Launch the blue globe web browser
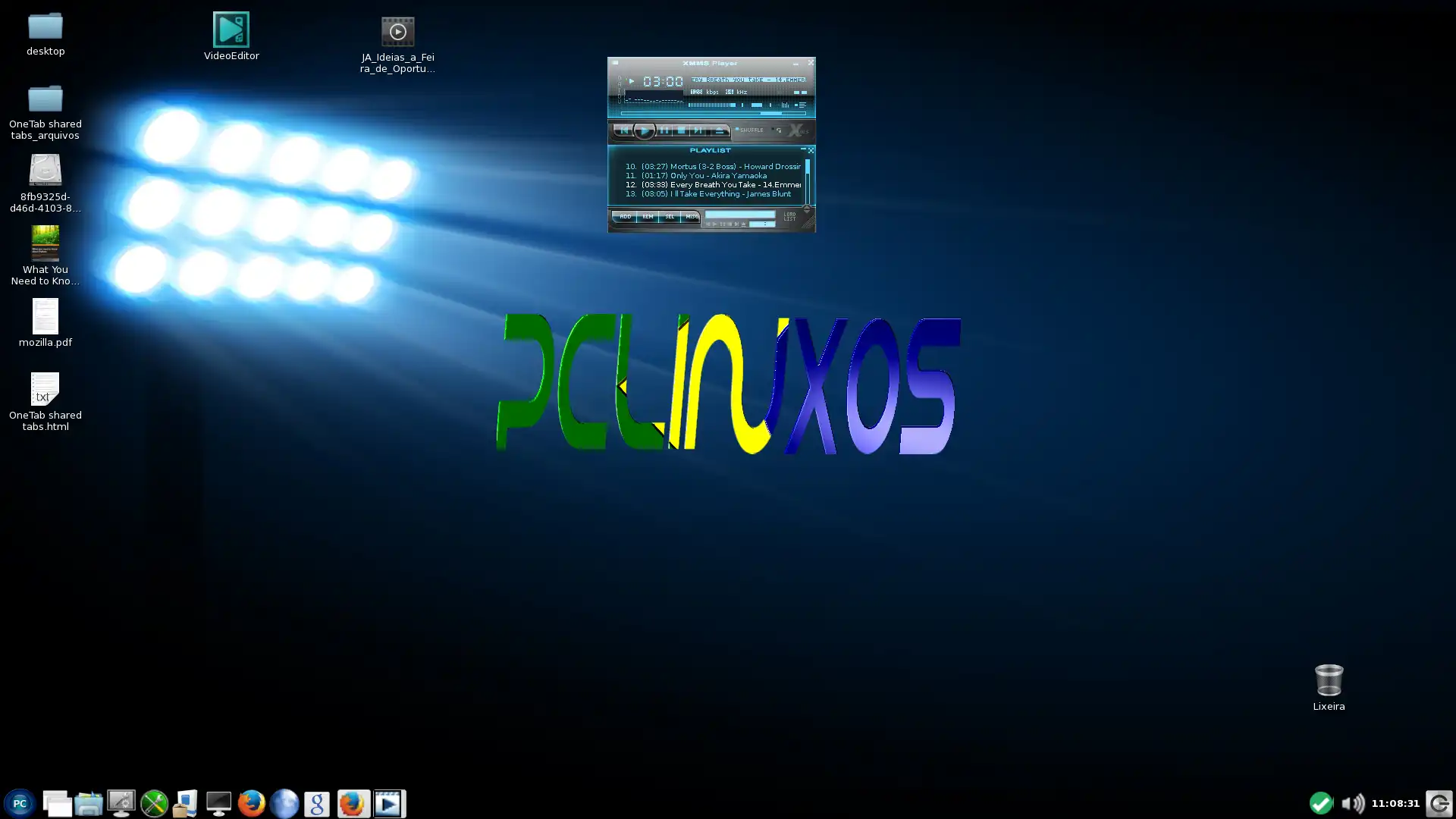The height and width of the screenshot is (819, 1456). point(284,803)
